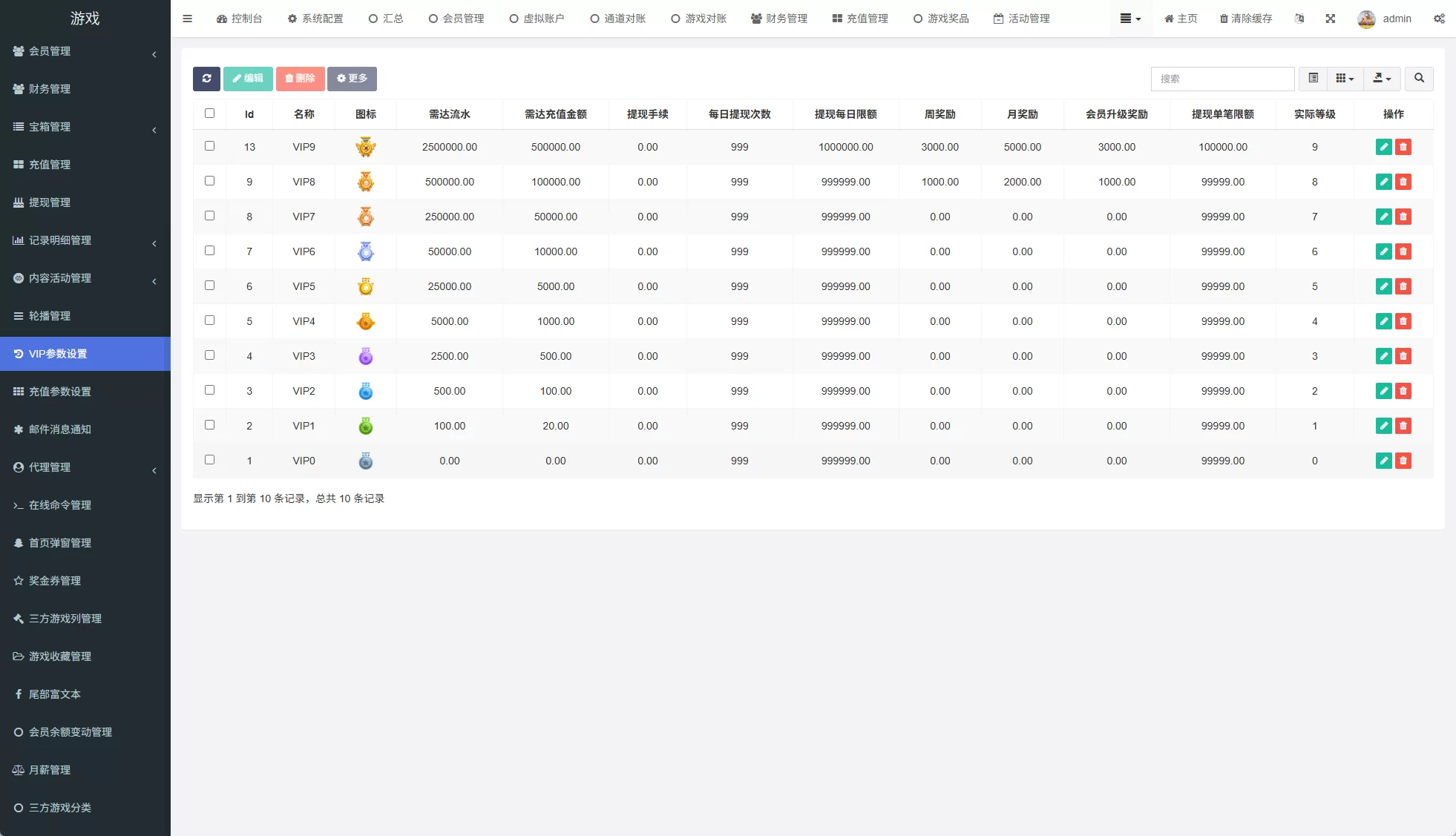
Task: Click the gear settings icon at top right
Action: coord(1440,19)
